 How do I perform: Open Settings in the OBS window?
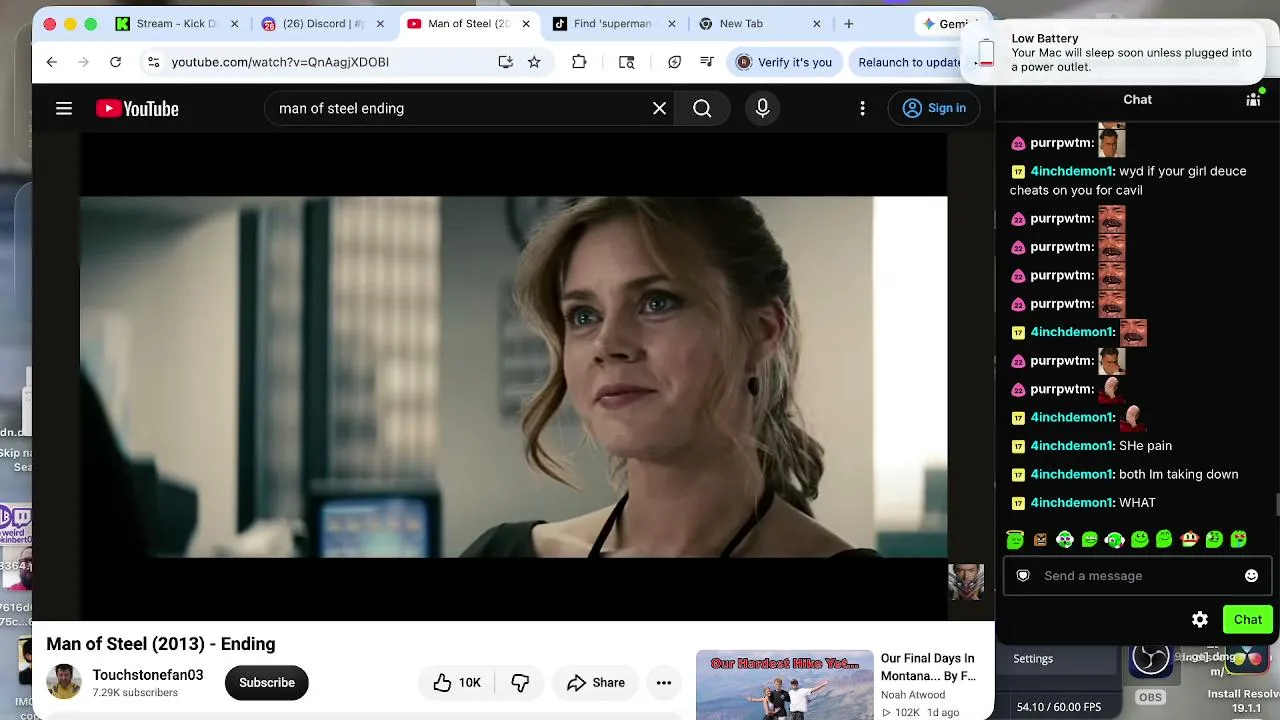pos(1033,659)
